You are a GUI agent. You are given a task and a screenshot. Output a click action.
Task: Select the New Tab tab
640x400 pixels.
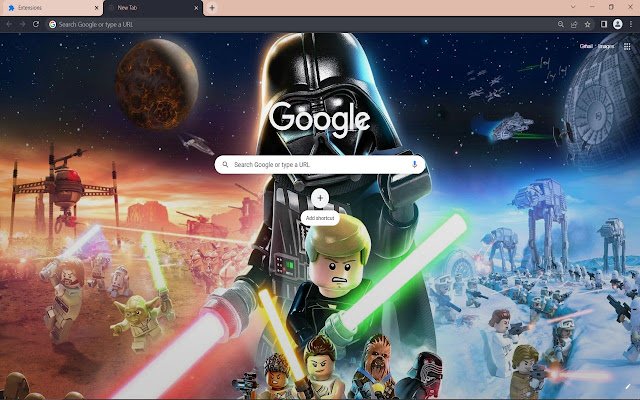[153, 8]
